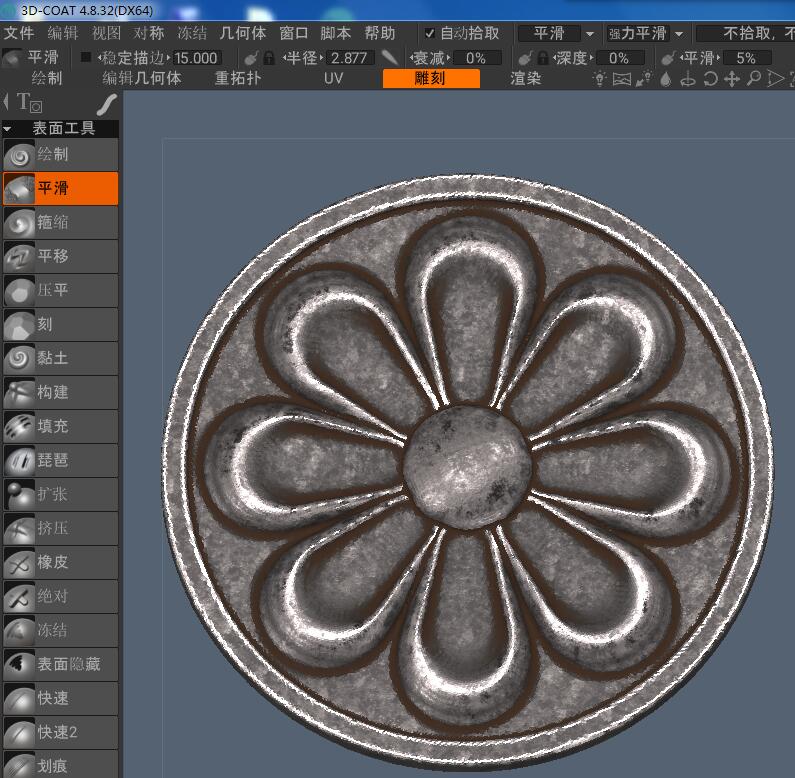Click the brush falloff profile icon

[x=390, y=57]
